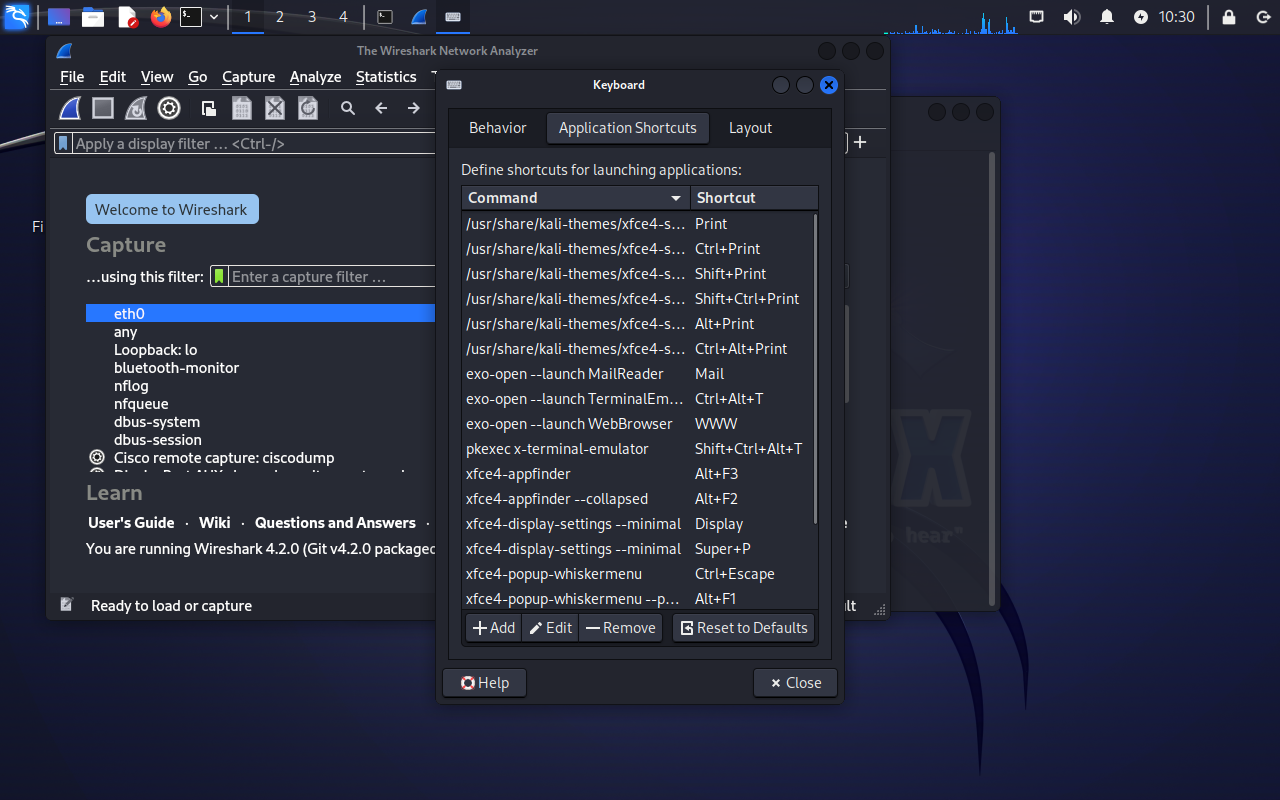Click the Remove shortcut button

(620, 628)
